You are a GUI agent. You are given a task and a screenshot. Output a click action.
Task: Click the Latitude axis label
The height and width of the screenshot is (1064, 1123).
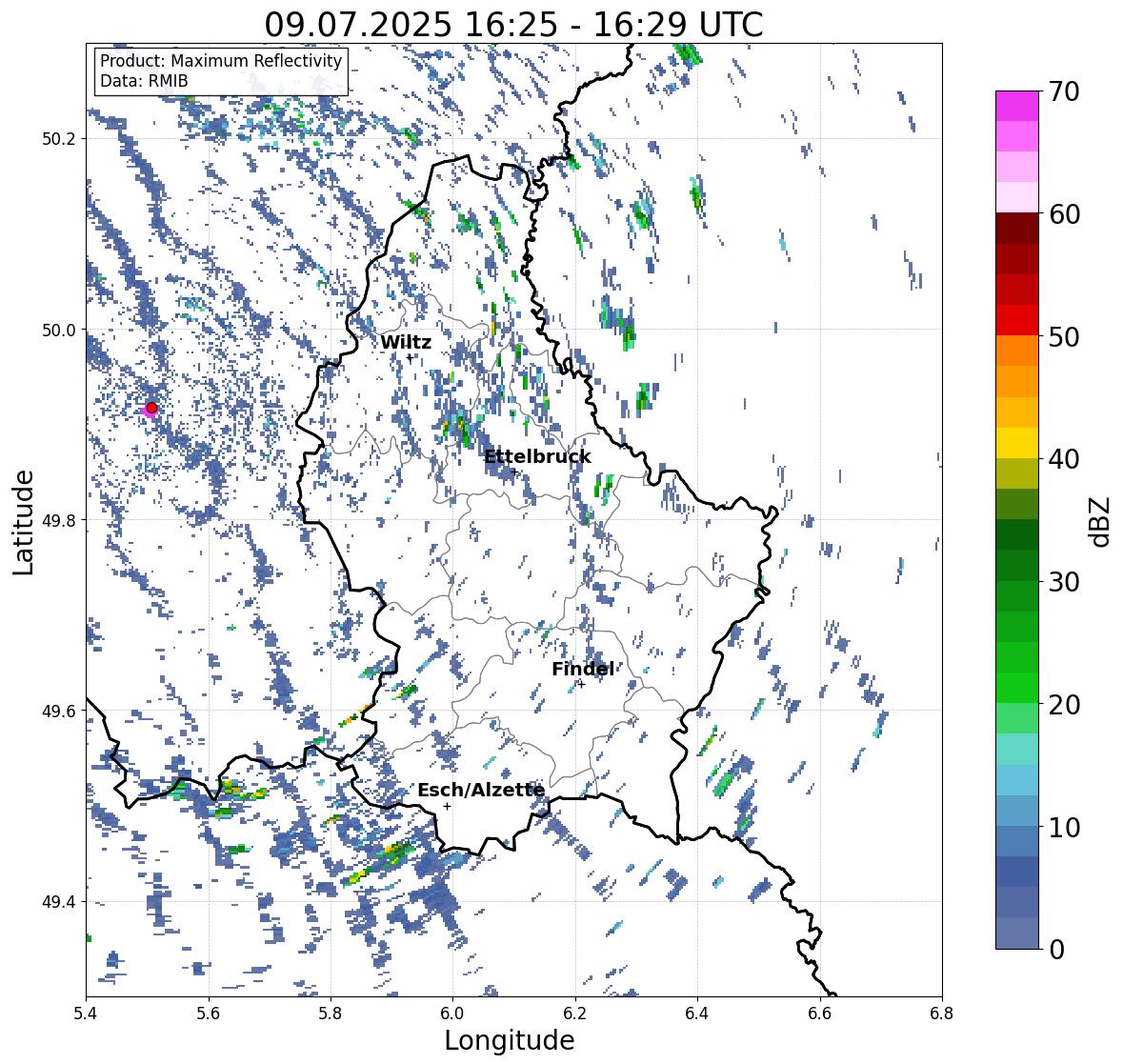click(x=24, y=522)
